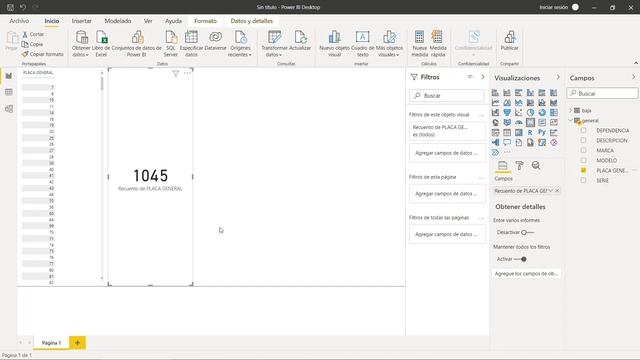Switch to the Model view in sidebar

point(9,109)
